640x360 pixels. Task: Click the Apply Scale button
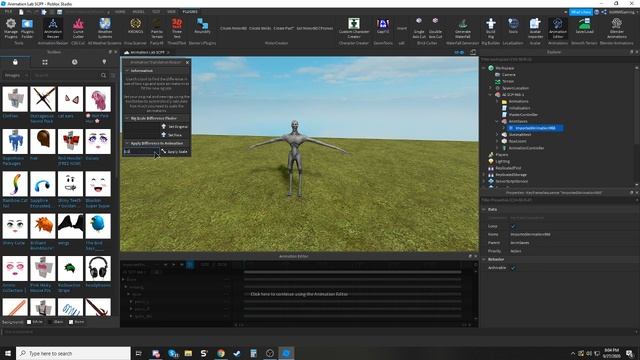(x=174, y=151)
